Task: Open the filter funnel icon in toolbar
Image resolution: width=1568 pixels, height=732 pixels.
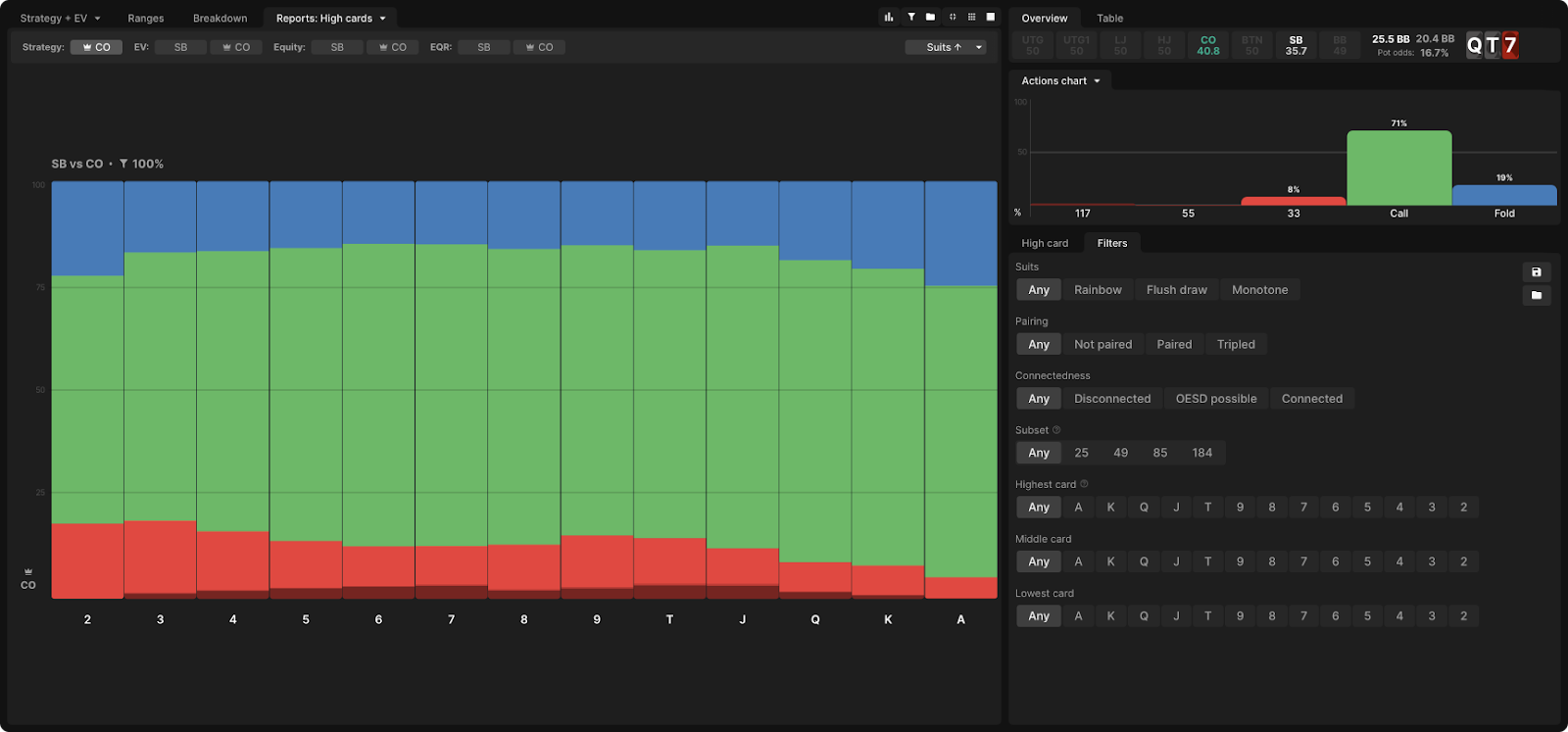Action: click(x=910, y=17)
